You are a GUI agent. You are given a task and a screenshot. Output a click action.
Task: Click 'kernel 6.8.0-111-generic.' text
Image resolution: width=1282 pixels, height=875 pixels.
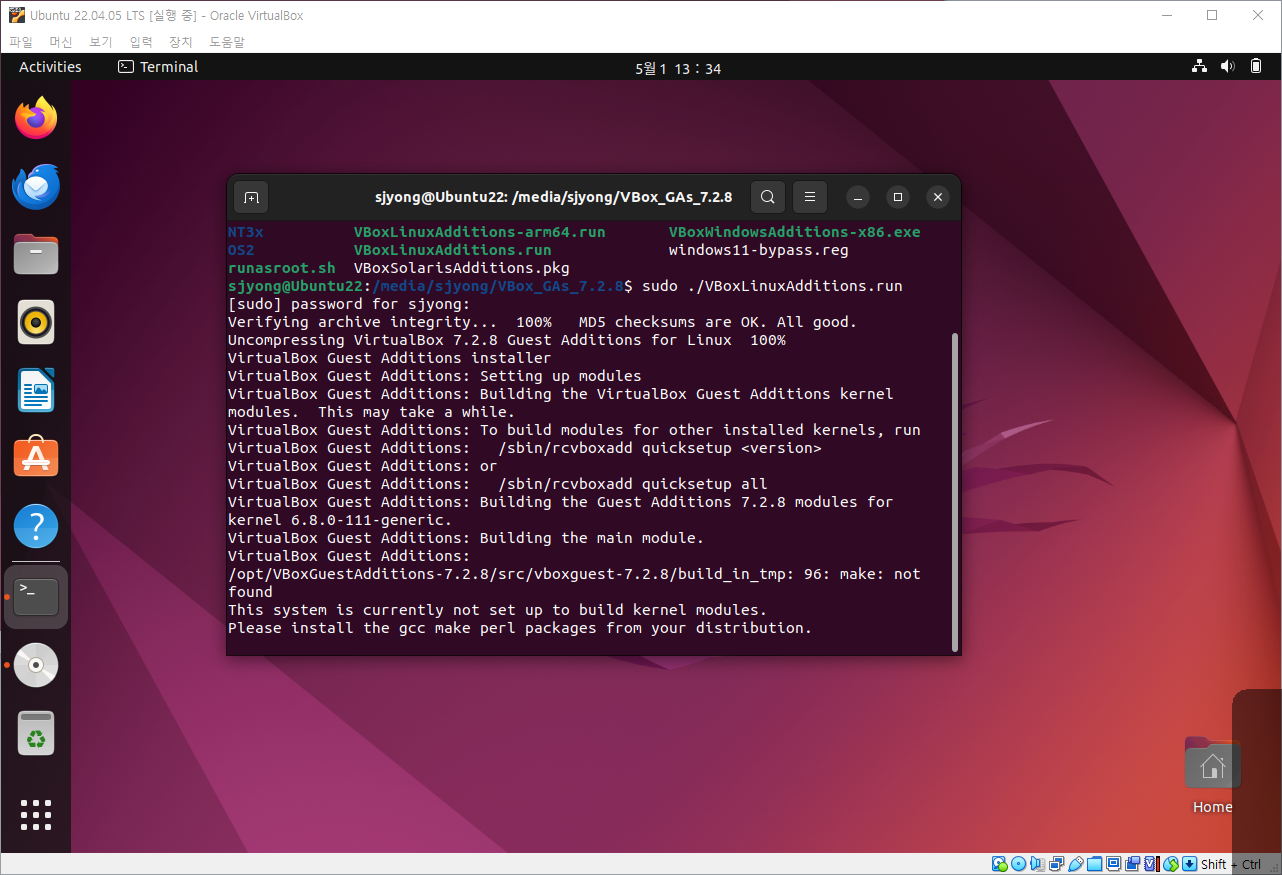[x=340, y=520]
